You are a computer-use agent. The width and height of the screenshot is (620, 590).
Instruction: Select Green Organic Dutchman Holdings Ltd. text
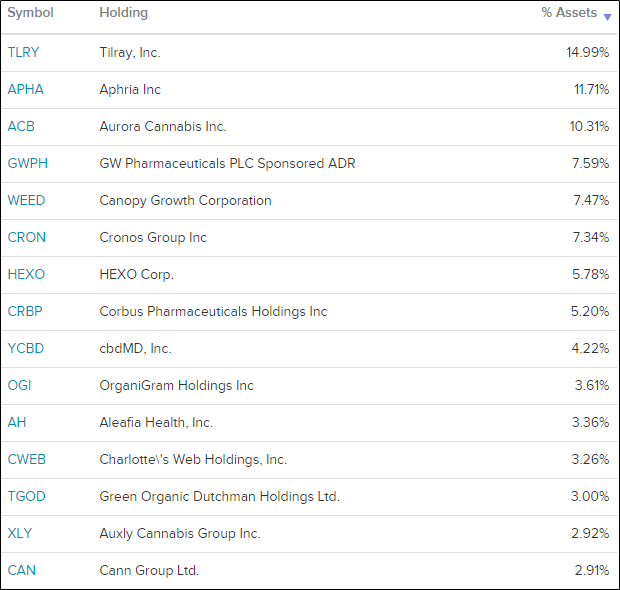coord(219,496)
